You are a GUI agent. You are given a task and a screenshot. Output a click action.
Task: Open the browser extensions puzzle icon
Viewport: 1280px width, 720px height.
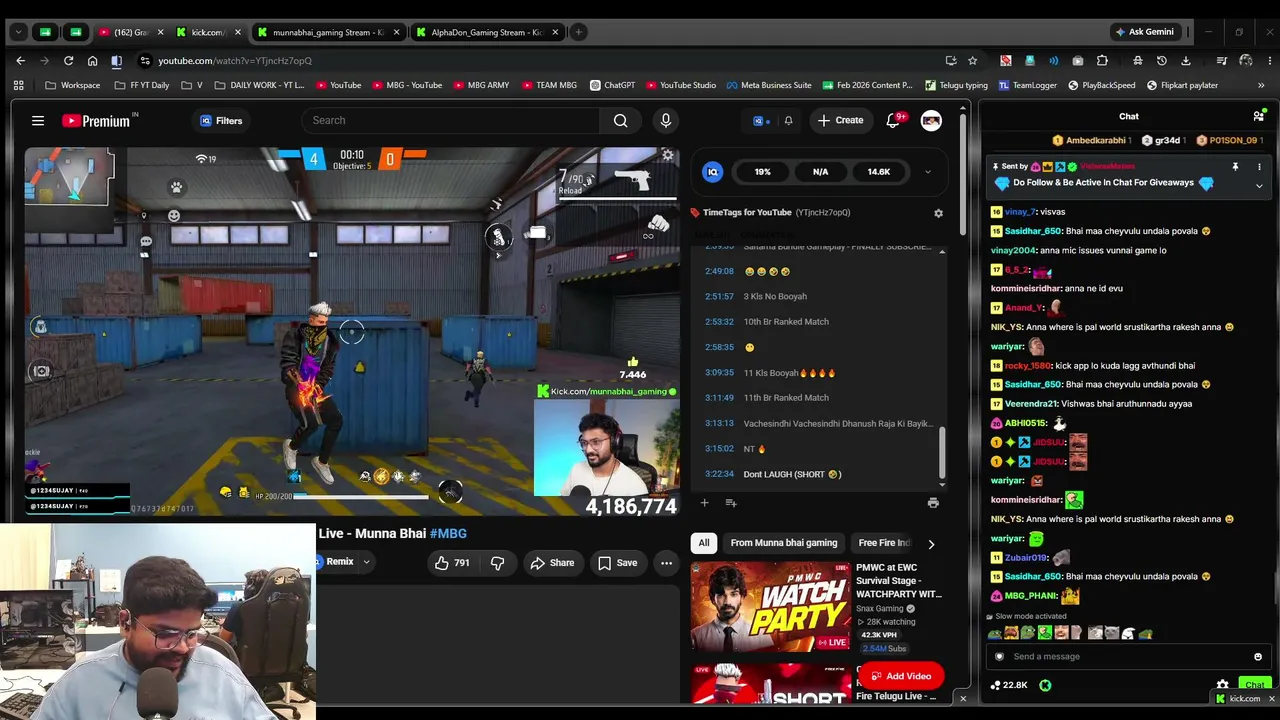coord(1102,61)
